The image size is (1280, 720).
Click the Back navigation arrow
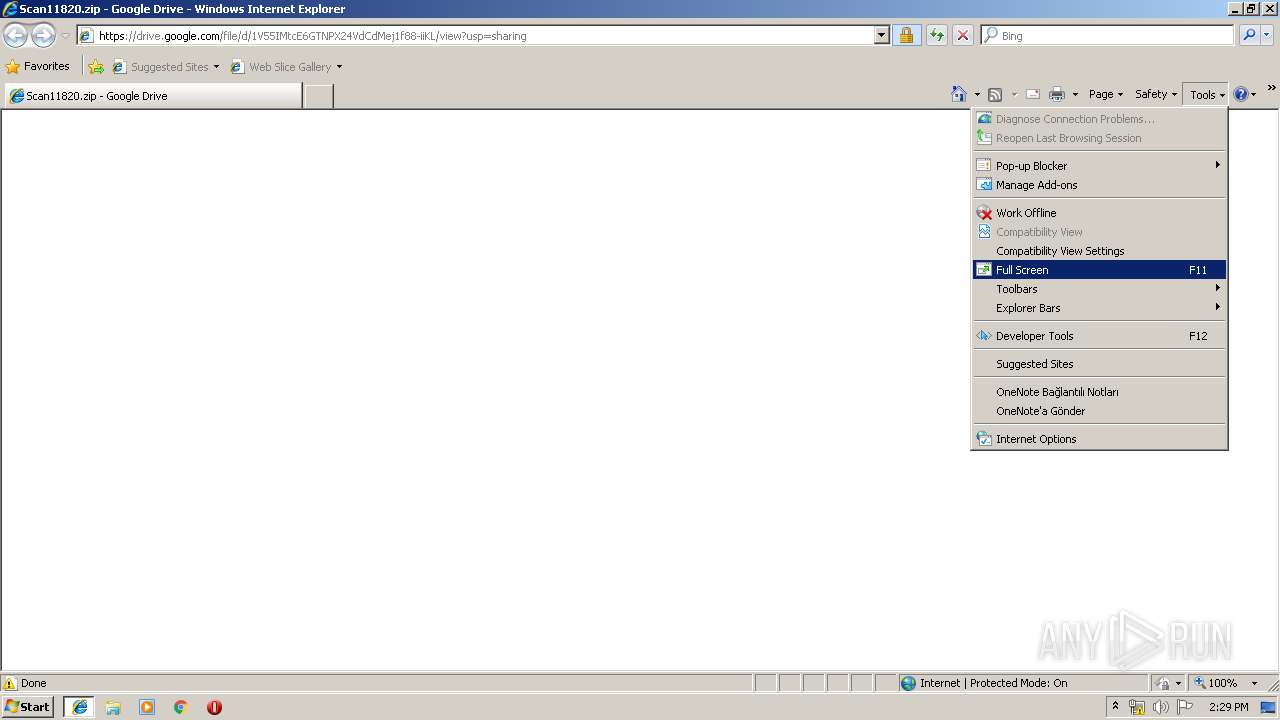click(15, 35)
